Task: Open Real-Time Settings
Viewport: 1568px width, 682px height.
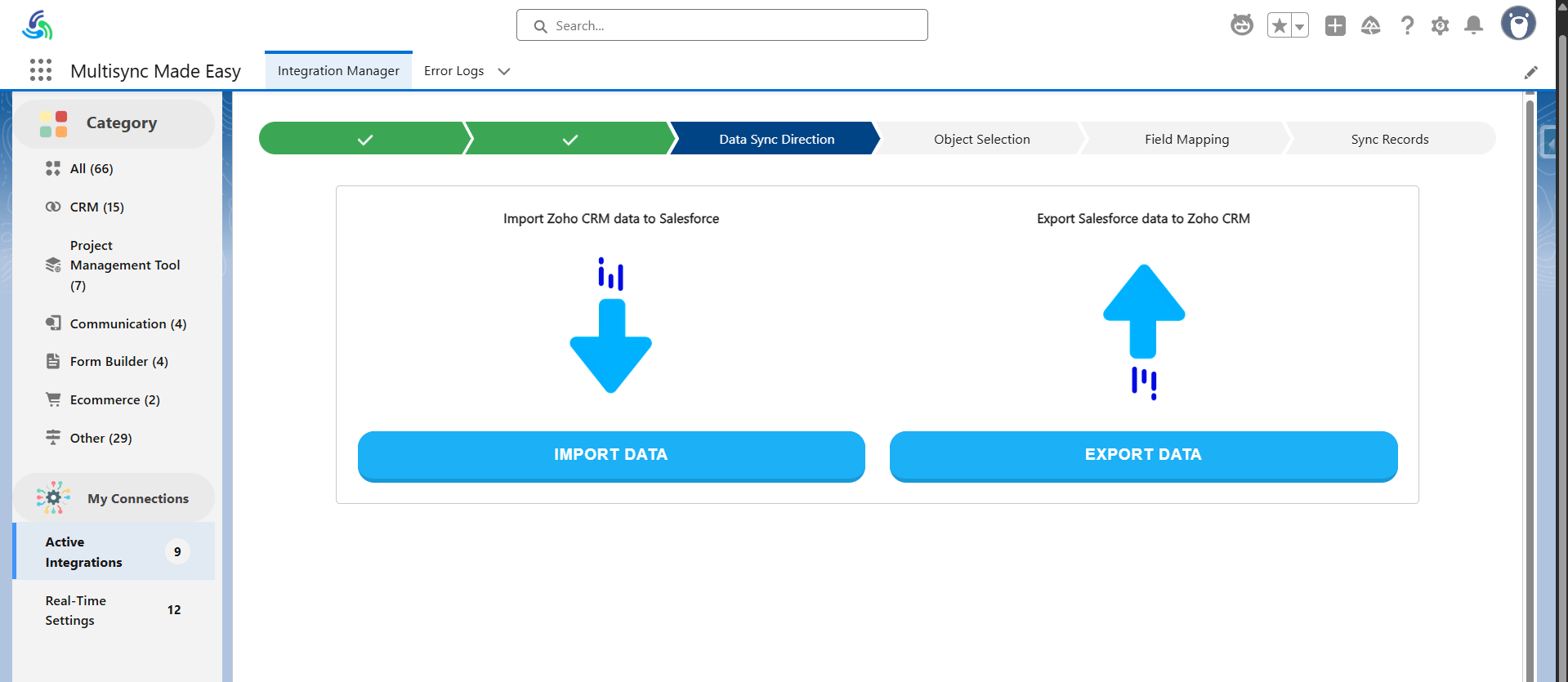Action: 114,610
